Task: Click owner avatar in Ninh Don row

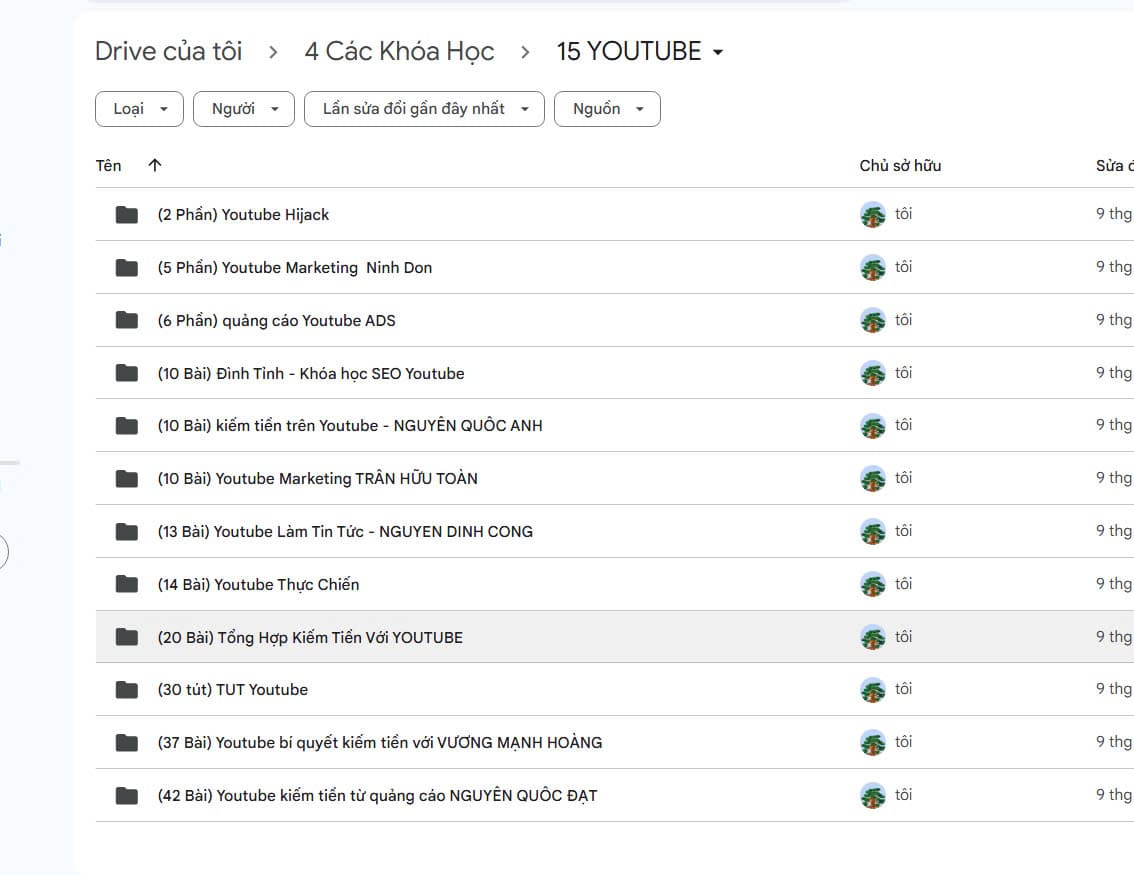Action: [873, 268]
